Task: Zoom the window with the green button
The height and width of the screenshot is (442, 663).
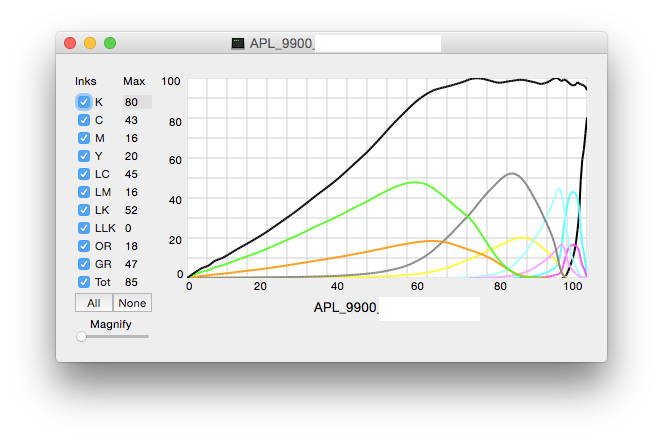Action: point(110,43)
